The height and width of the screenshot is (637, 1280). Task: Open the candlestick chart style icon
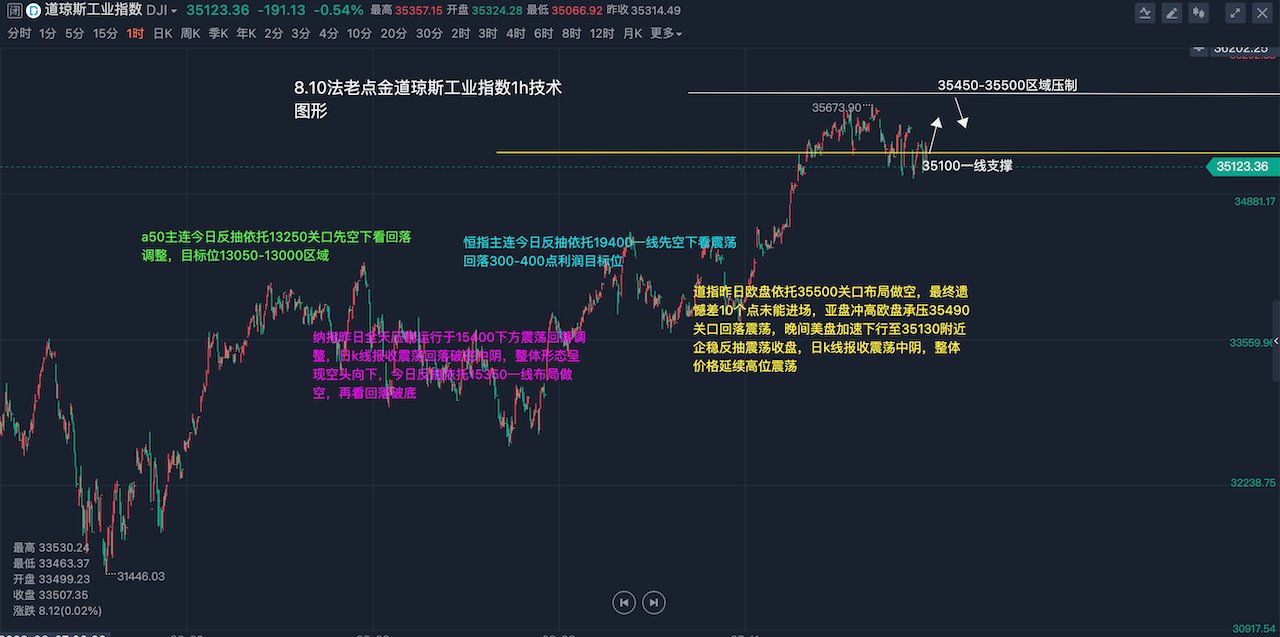[x=1197, y=12]
